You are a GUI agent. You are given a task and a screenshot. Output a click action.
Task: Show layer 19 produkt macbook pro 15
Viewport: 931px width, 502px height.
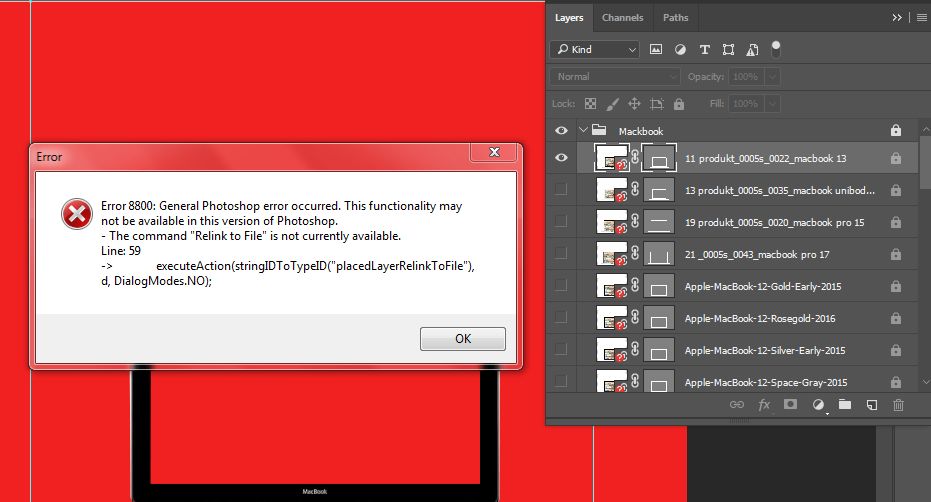pos(560,222)
